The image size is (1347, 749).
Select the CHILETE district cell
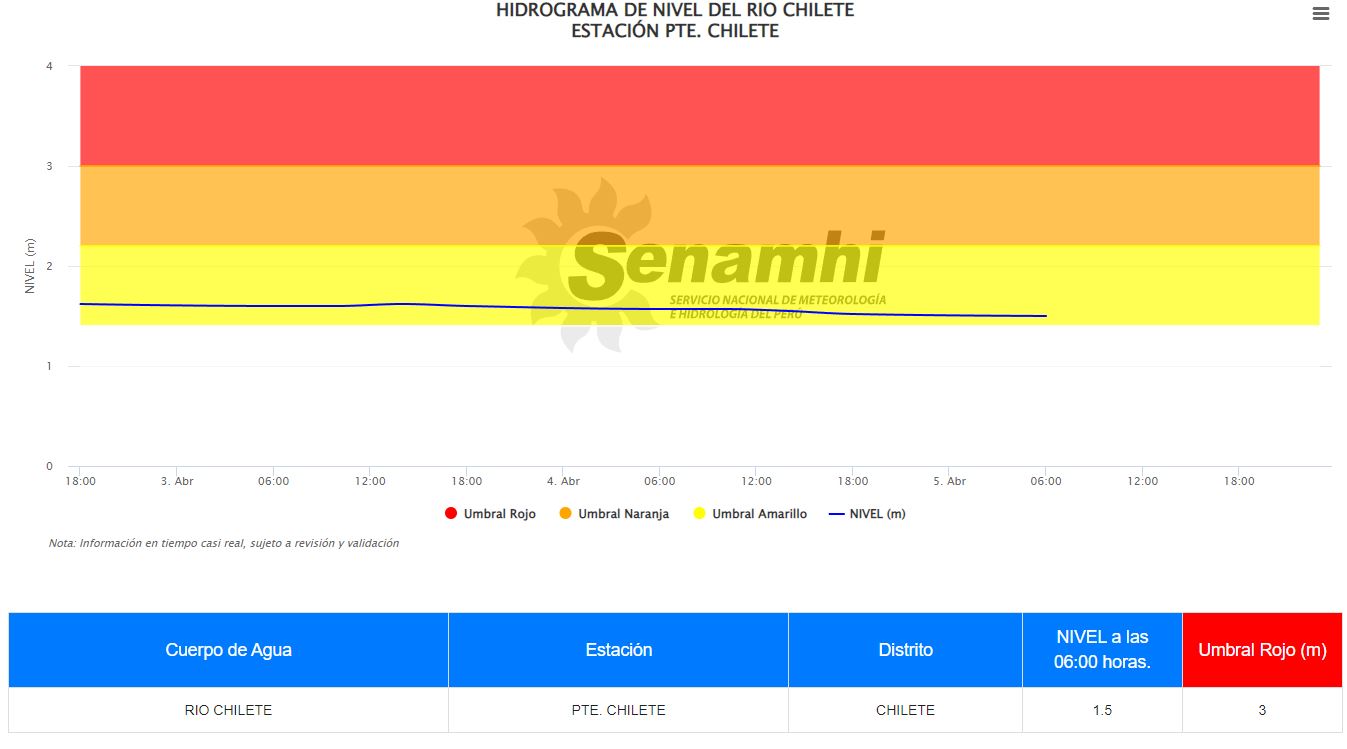coord(905,710)
